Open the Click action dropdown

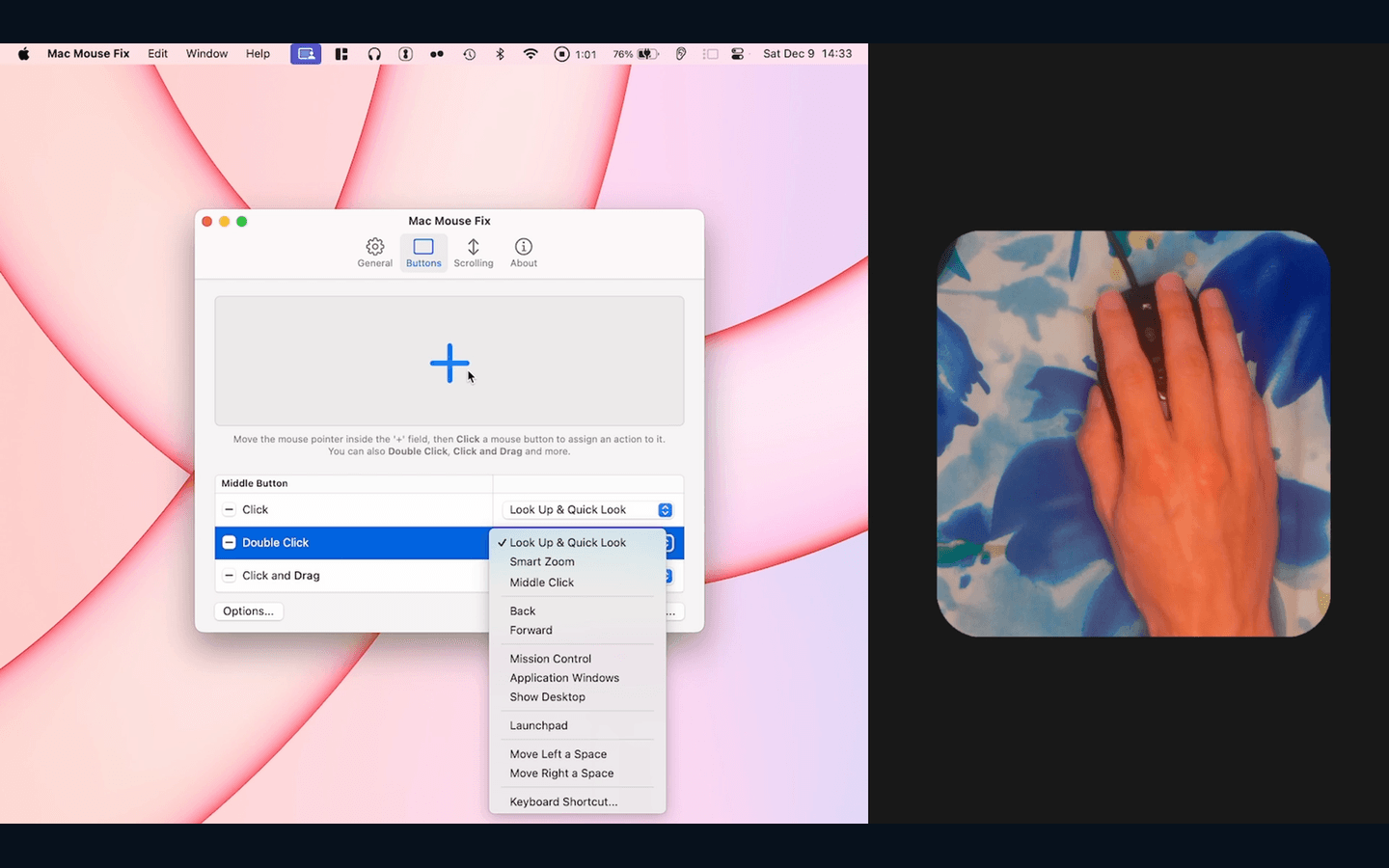tap(588, 509)
